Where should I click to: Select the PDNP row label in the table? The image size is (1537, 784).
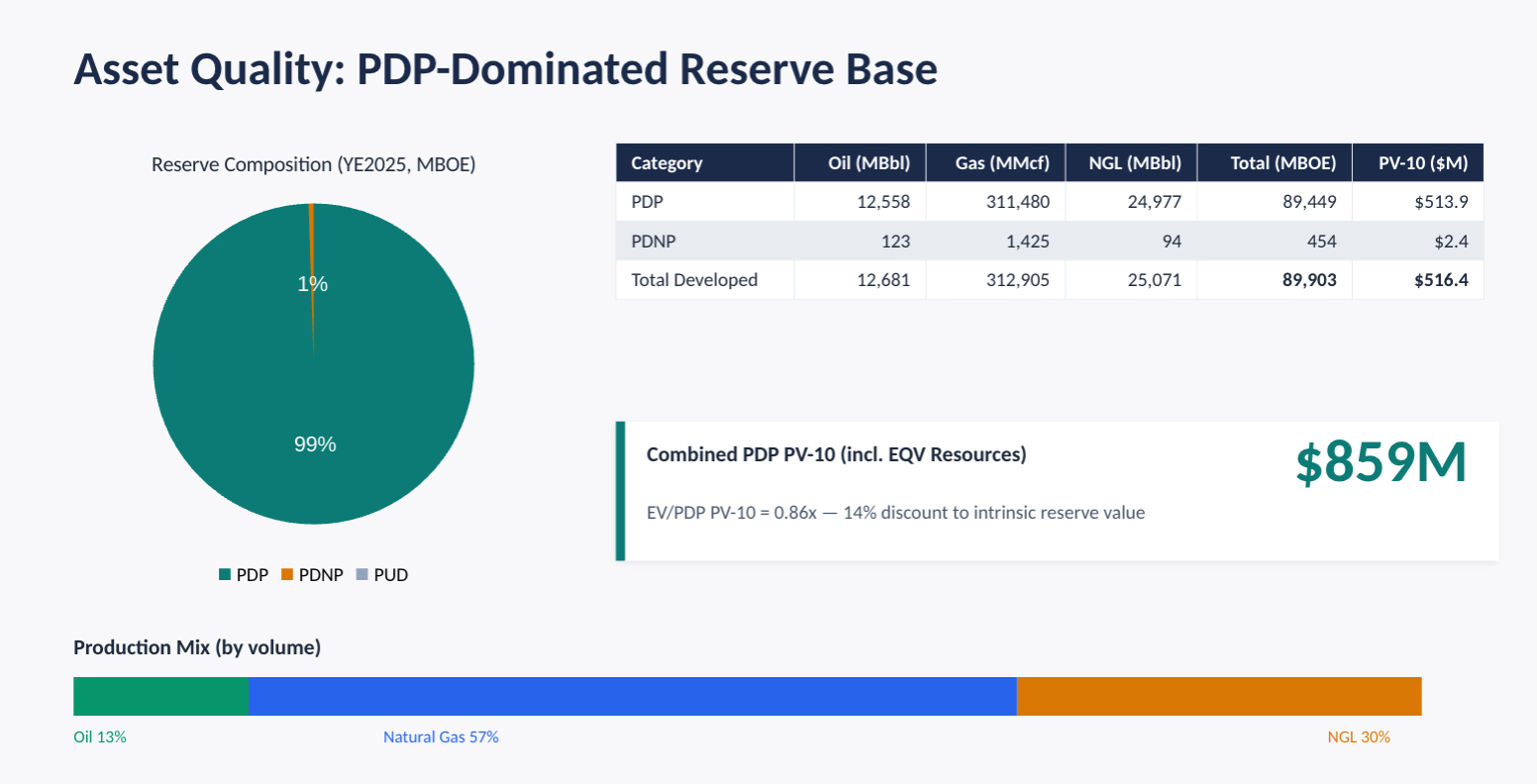coord(652,242)
